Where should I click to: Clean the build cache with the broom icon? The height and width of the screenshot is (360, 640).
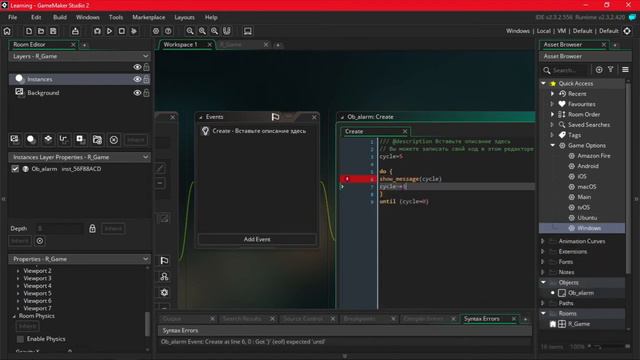pyautogui.click(x=134, y=31)
